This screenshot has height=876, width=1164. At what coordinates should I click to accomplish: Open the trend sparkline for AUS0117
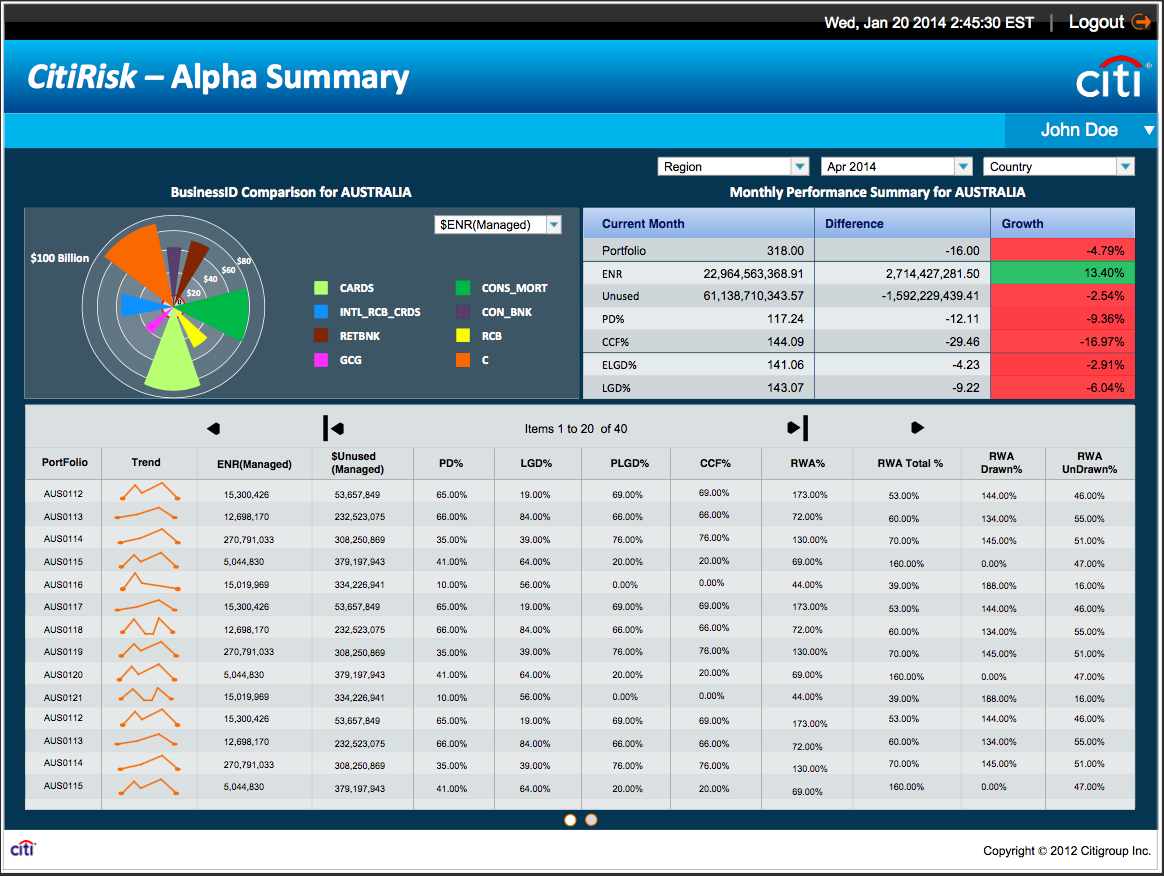(146, 606)
